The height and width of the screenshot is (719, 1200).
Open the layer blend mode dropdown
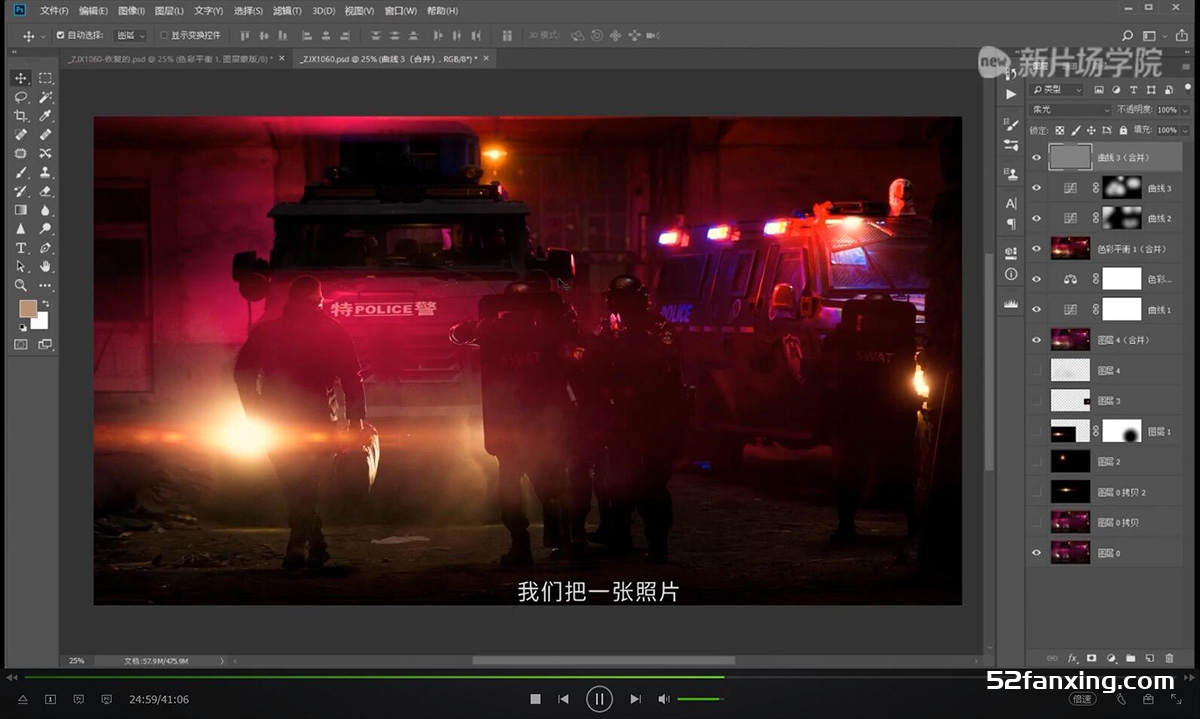(1070, 110)
